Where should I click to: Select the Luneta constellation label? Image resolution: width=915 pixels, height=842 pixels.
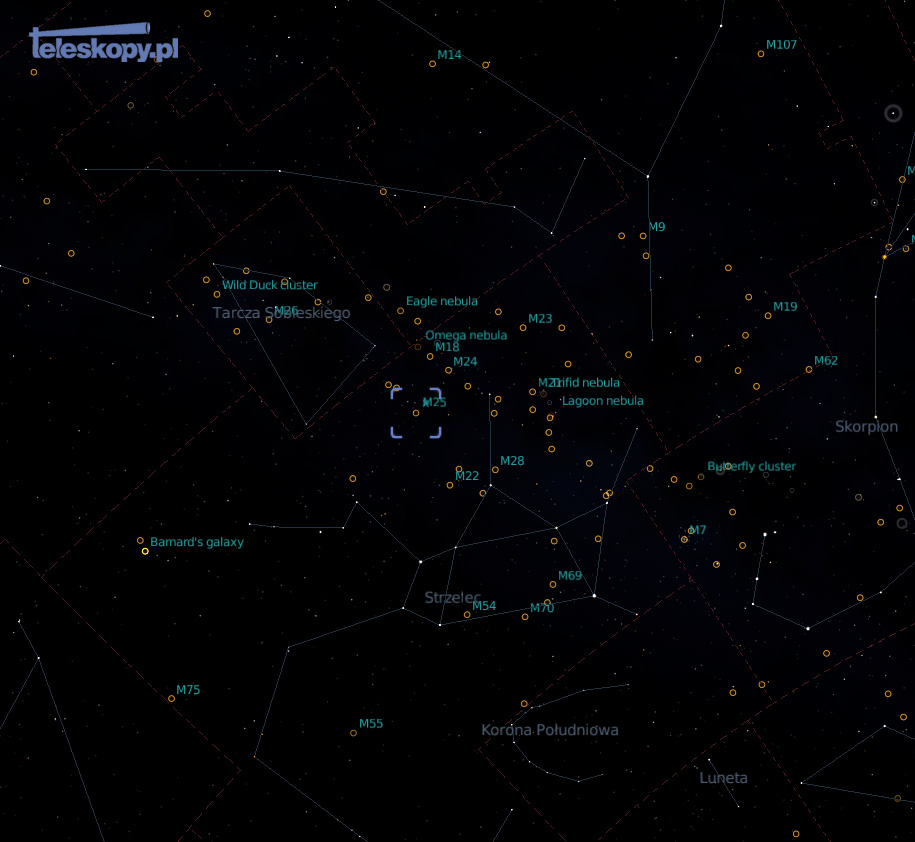[723, 778]
